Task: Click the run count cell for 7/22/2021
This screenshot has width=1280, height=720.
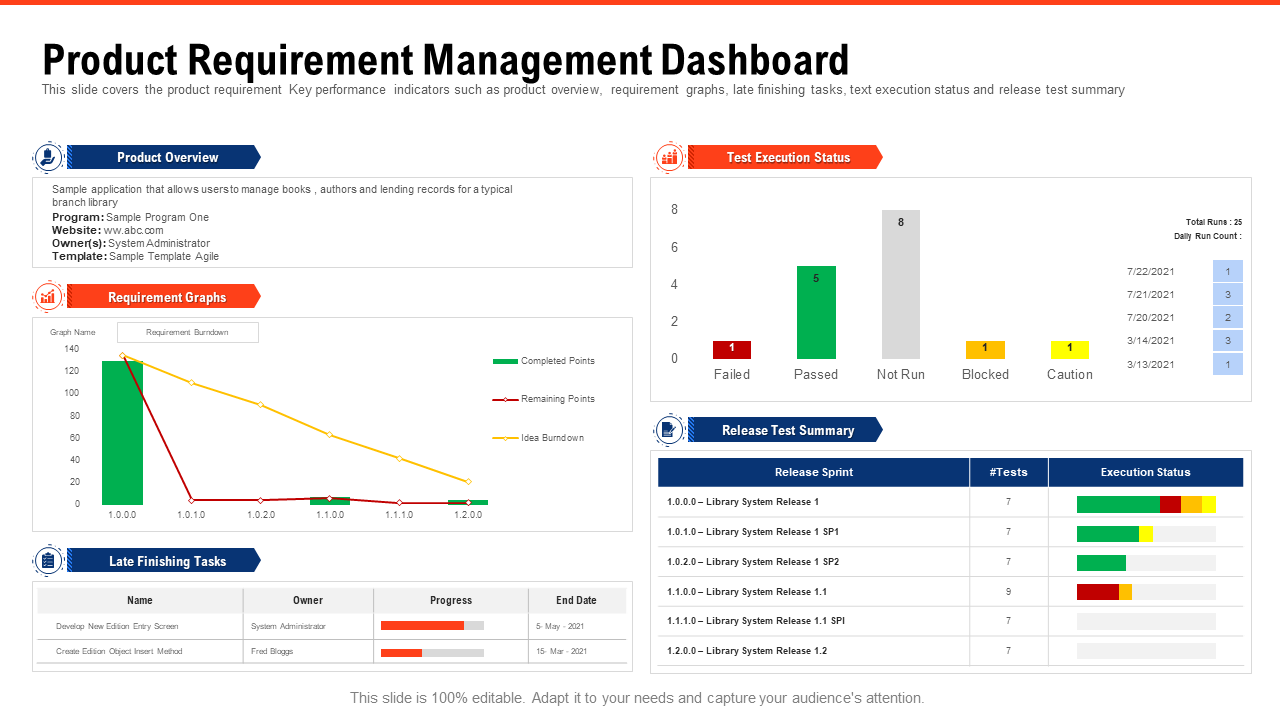Action: [1228, 271]
